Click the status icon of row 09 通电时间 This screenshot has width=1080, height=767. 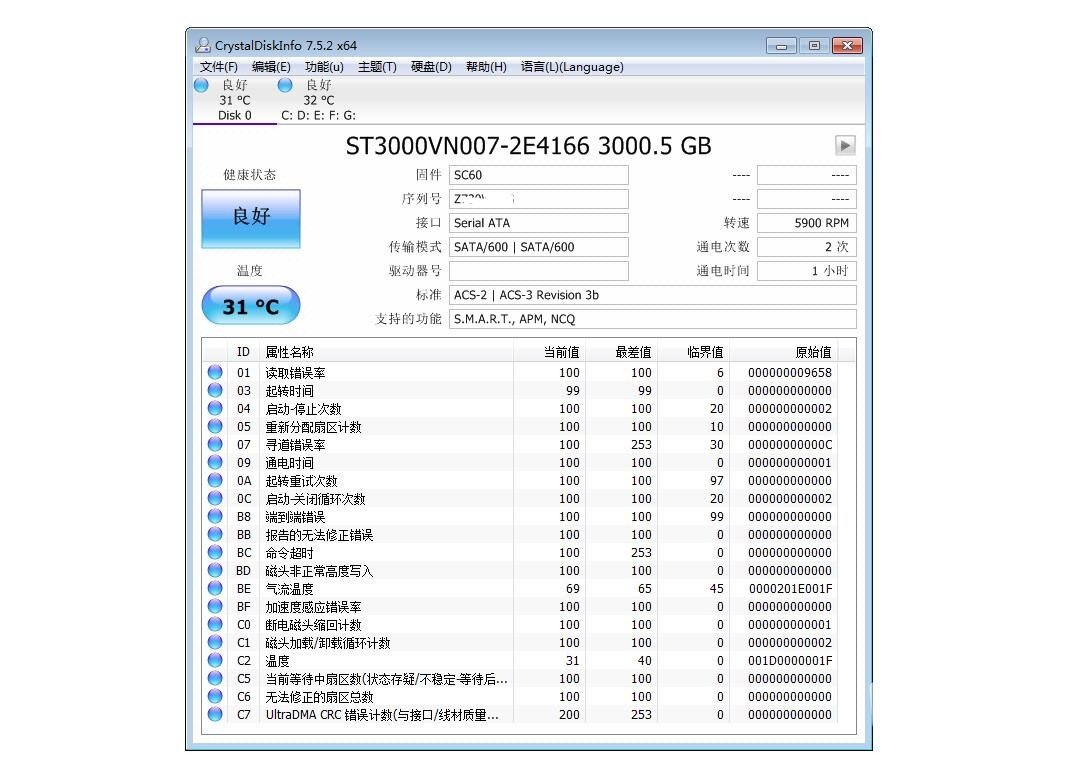(x=215, y=462)
